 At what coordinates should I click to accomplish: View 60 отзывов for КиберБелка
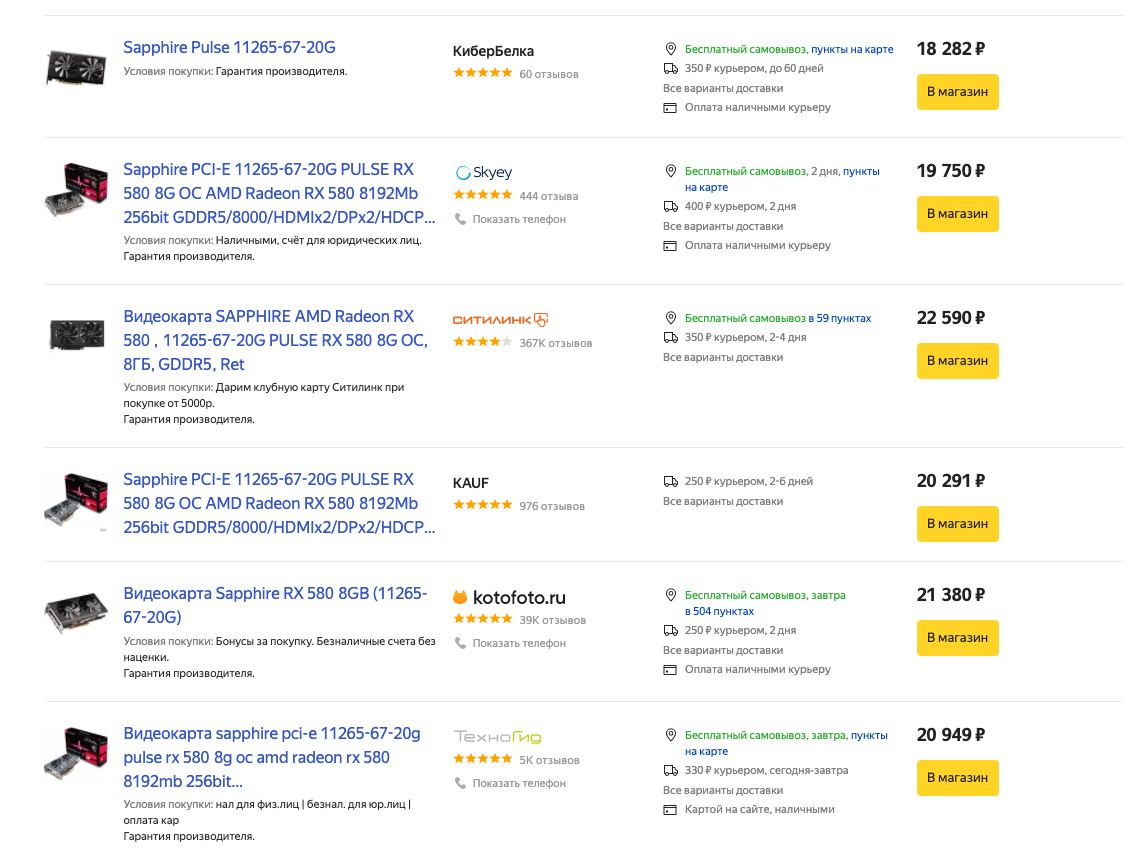tap(548, 74)
